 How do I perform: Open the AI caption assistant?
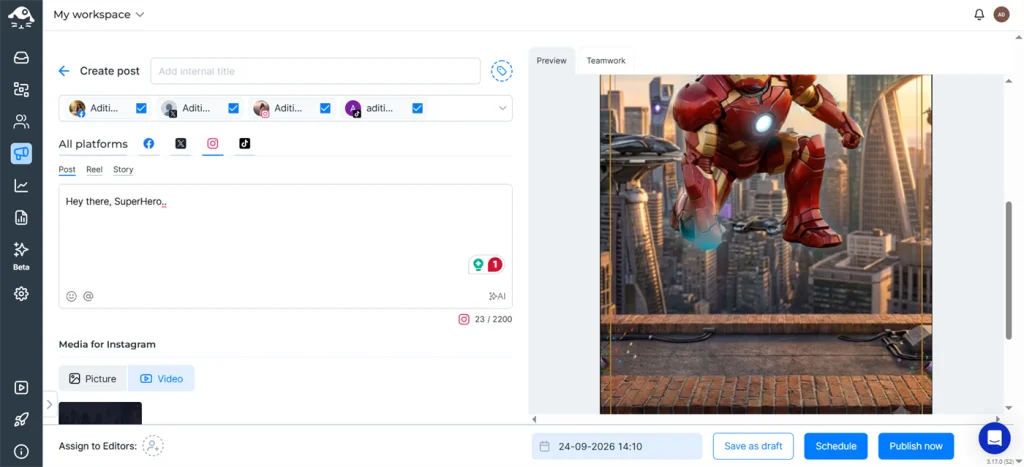point(498,296)
